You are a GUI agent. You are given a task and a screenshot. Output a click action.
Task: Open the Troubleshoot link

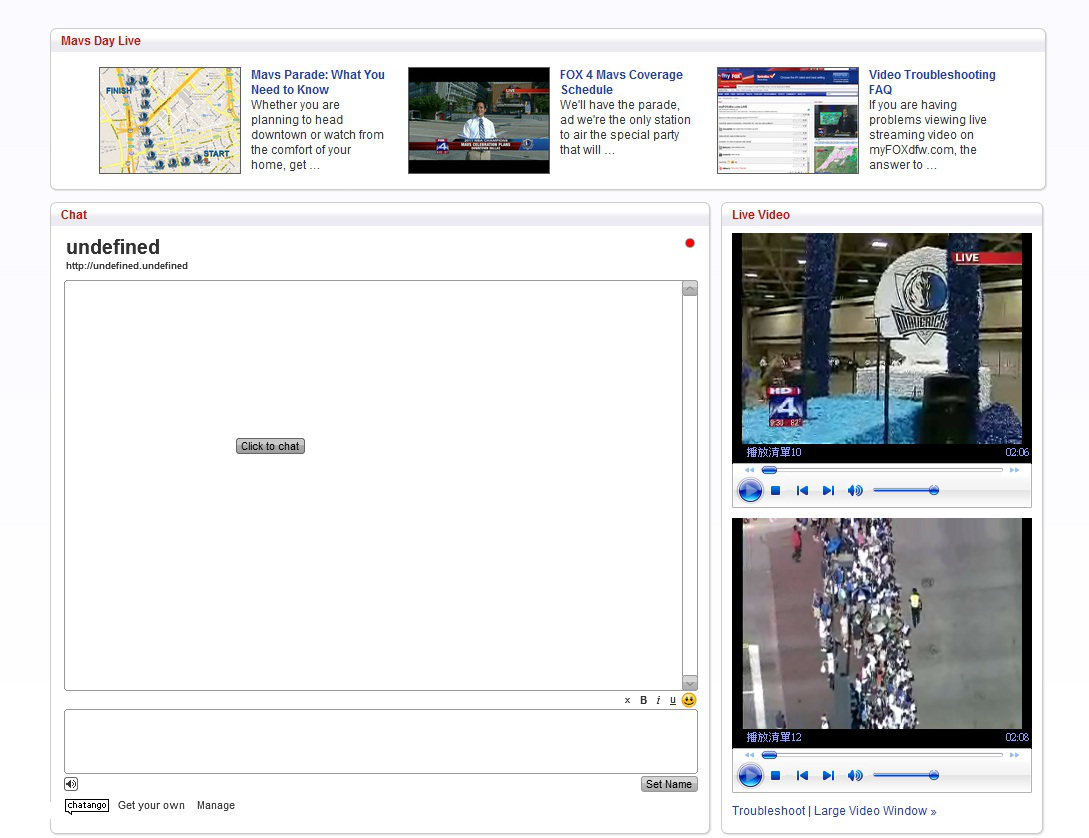pyautogui.click(x=768, y=811)
